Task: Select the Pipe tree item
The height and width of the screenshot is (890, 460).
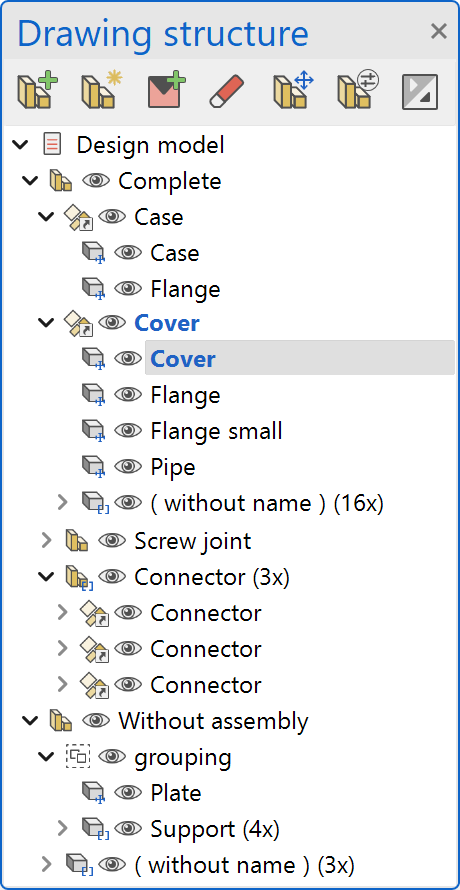Action: [173, 467]
